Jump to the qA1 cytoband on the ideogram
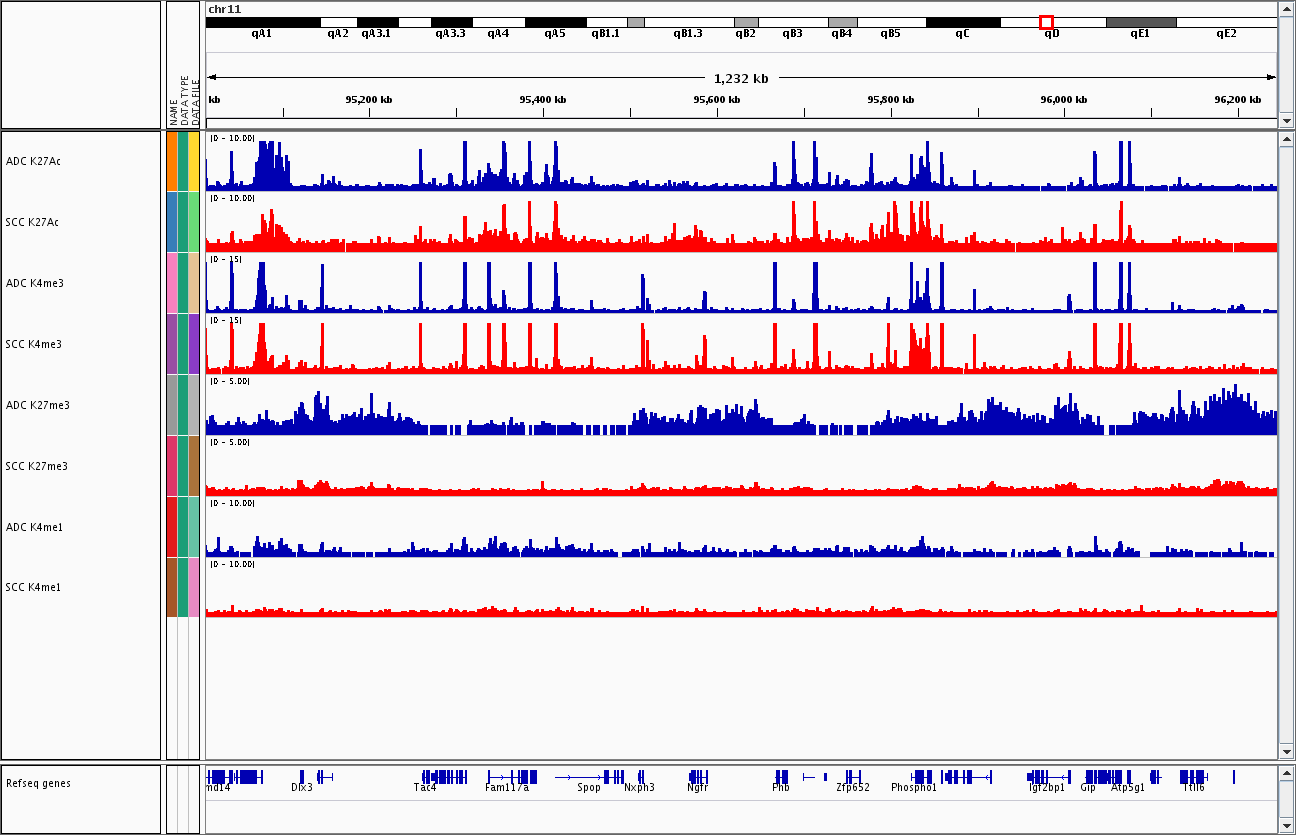Image resolution: width=1296 pixels, height=835 pixels. click(x=262, y=22)
